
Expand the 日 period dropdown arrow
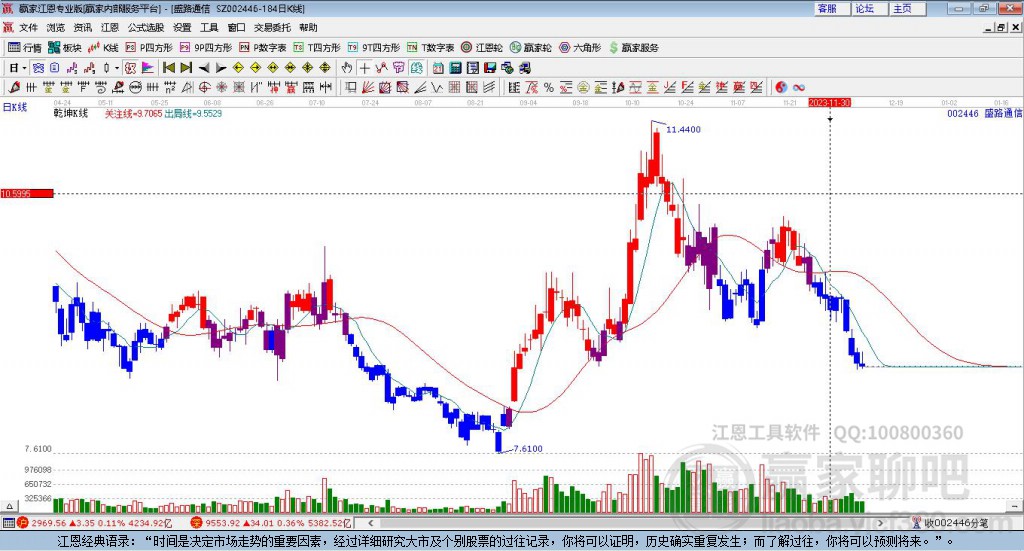pos(24,68)
